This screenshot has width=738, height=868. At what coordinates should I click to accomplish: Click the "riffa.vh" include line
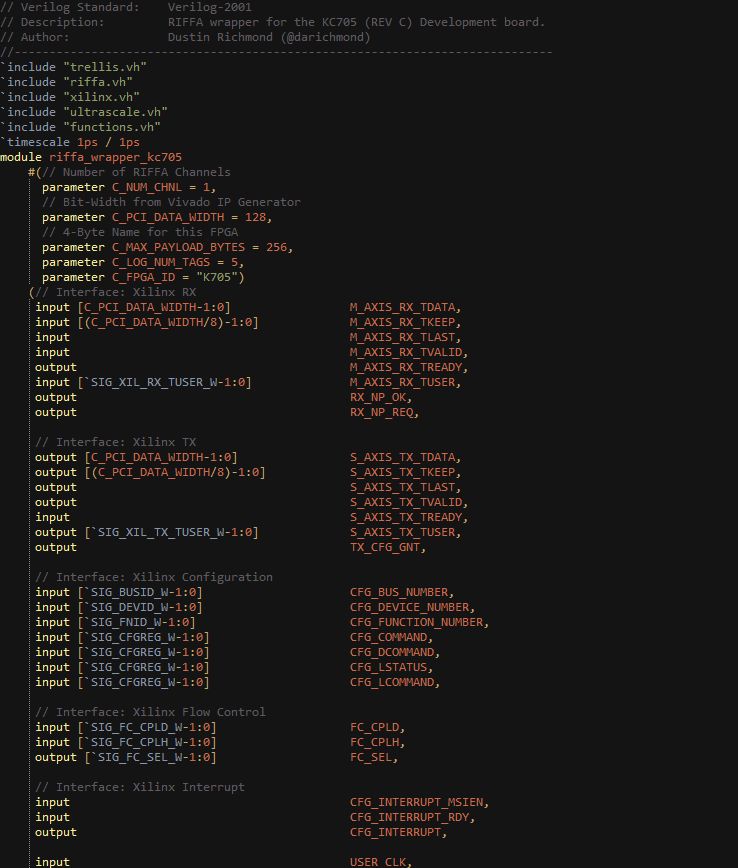(66, 82)
